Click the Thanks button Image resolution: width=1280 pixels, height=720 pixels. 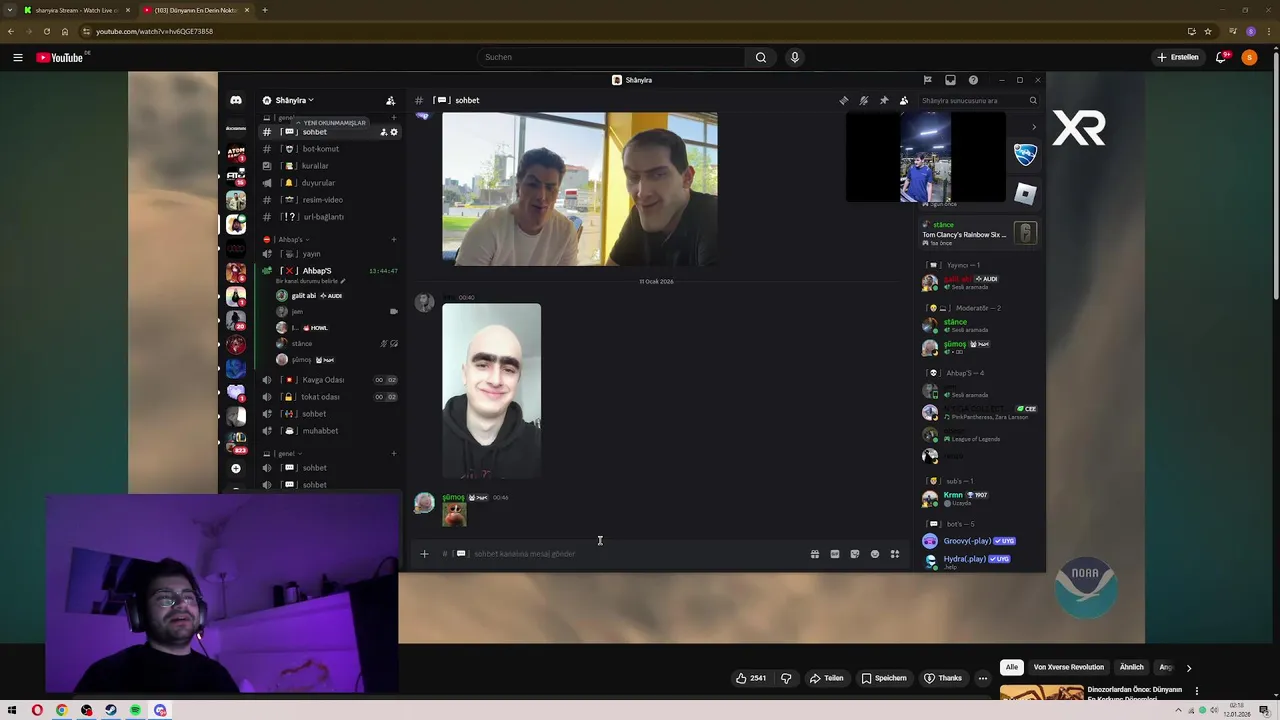(x=943, y=678)
